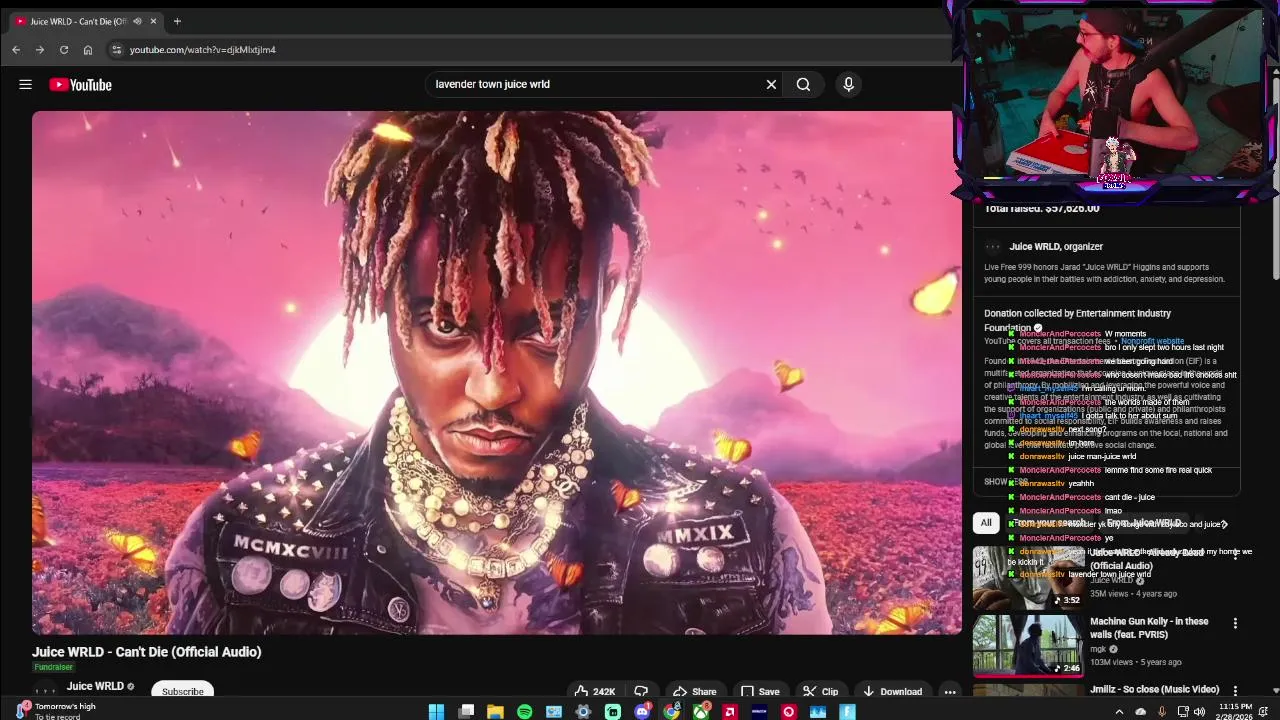
Task: Click the Juice WRLD video player
Action: tap(497, 372)
